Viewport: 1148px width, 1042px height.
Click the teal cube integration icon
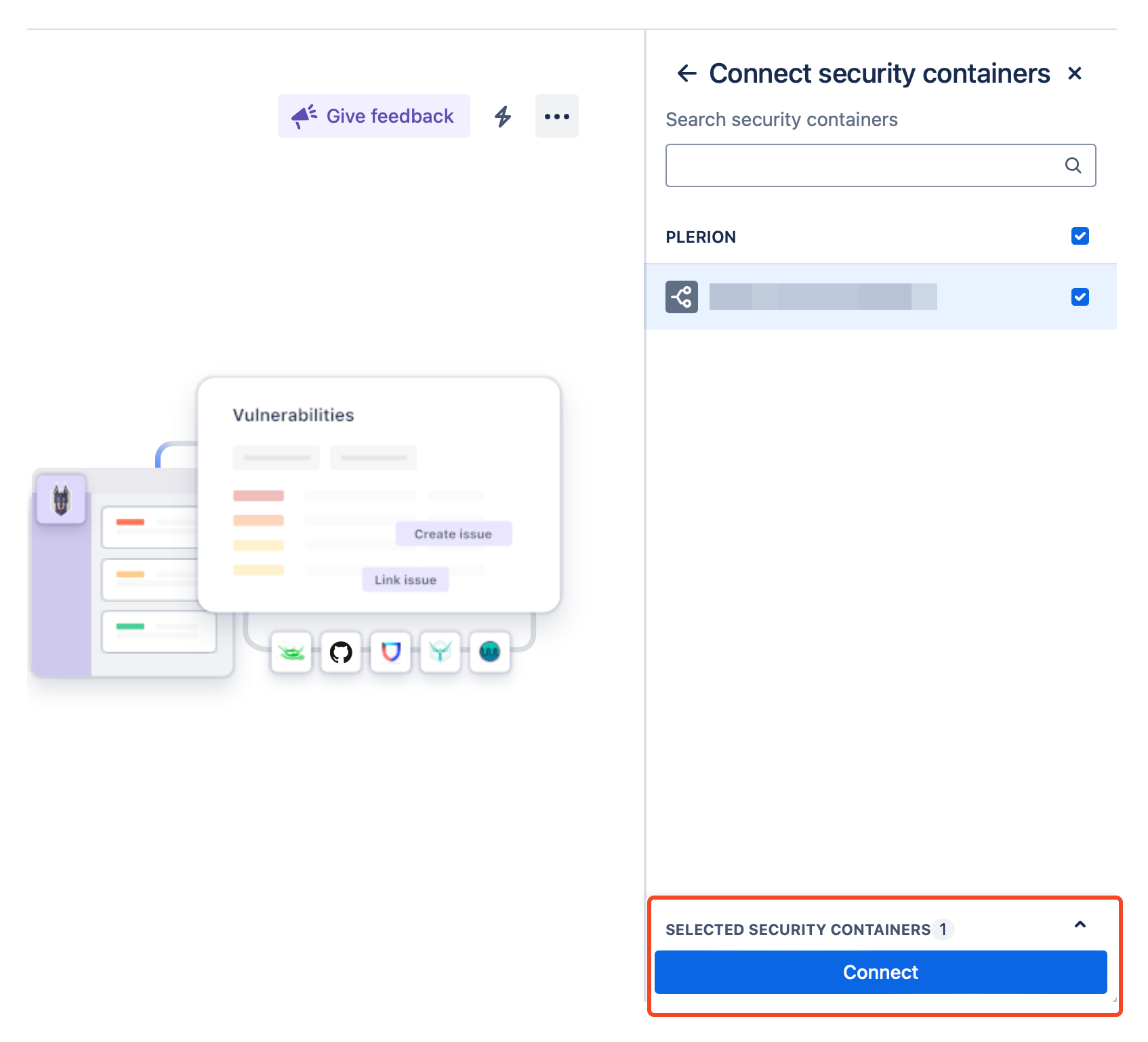(440, 652)
